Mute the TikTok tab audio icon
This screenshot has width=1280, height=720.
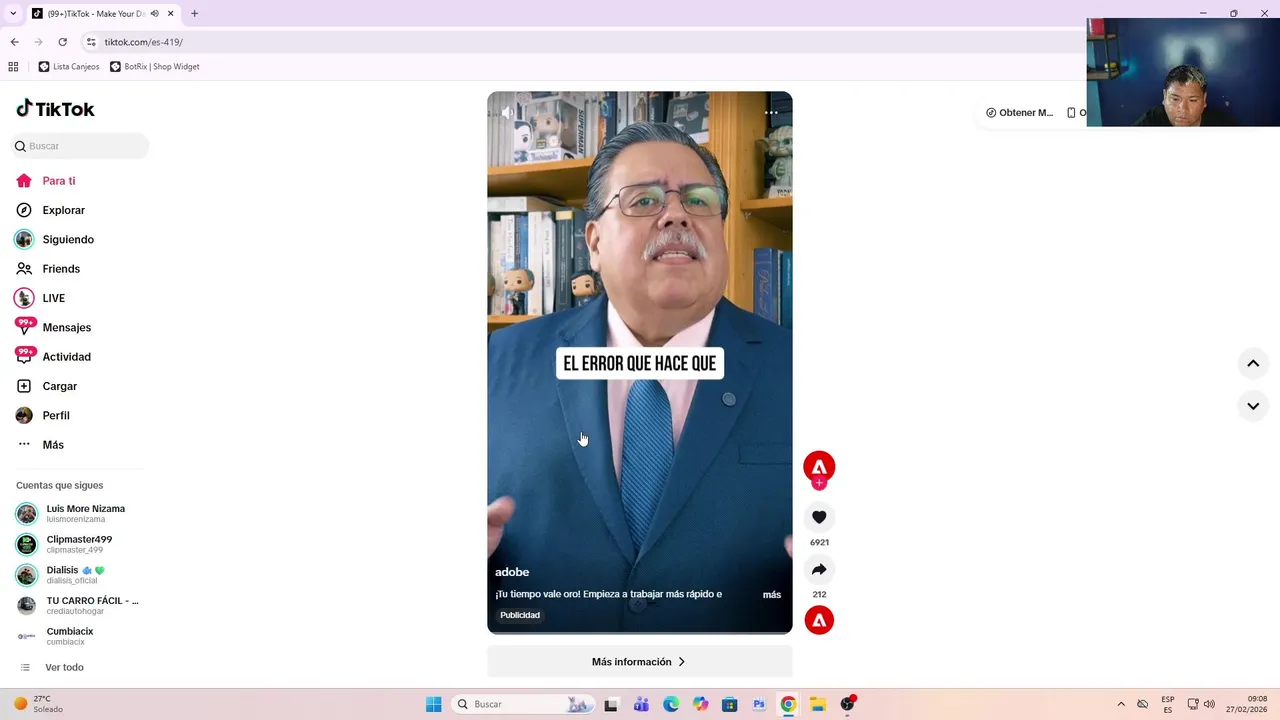[x=154, y=14]
